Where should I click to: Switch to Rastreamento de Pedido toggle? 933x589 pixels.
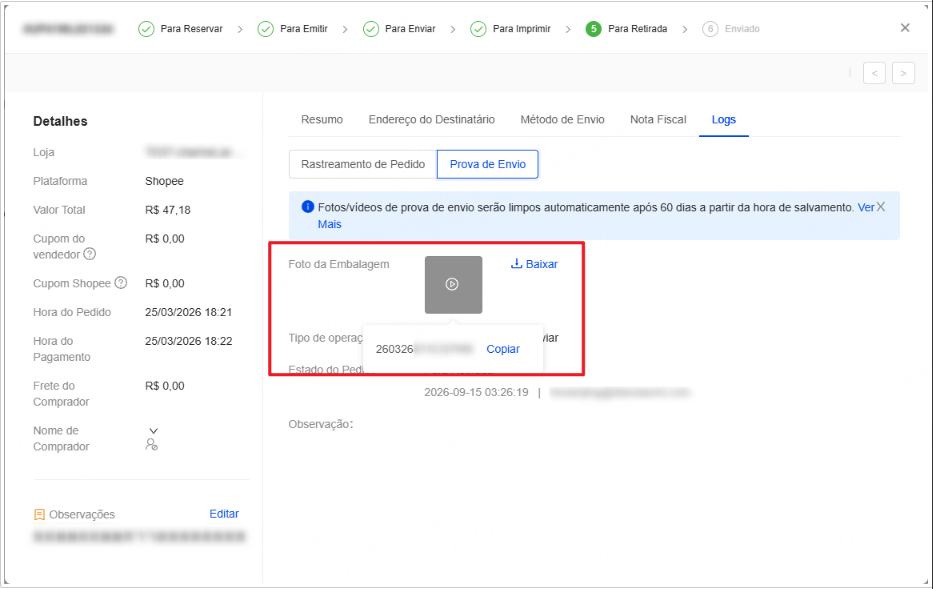pyautogui.click(x=363, y=164)
